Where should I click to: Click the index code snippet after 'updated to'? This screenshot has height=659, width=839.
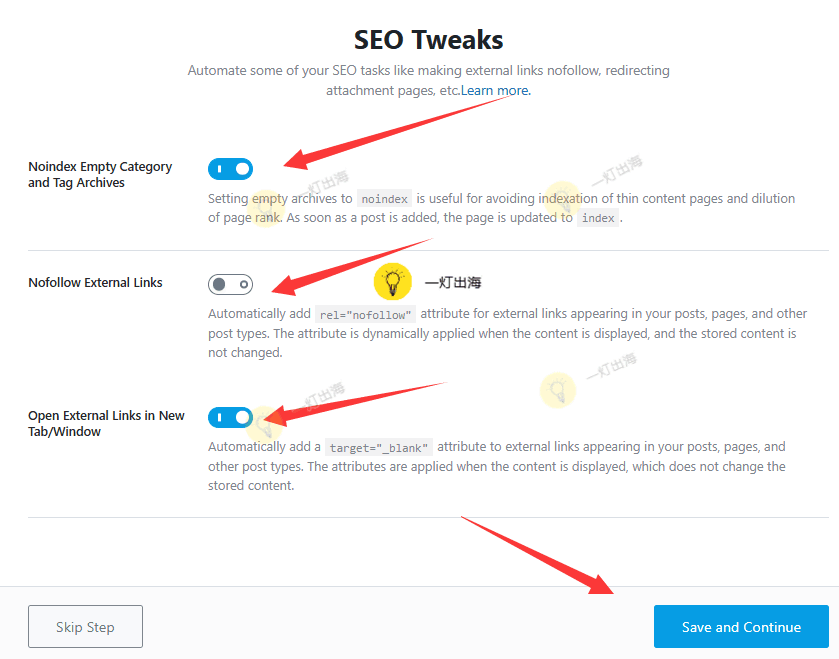598,218
